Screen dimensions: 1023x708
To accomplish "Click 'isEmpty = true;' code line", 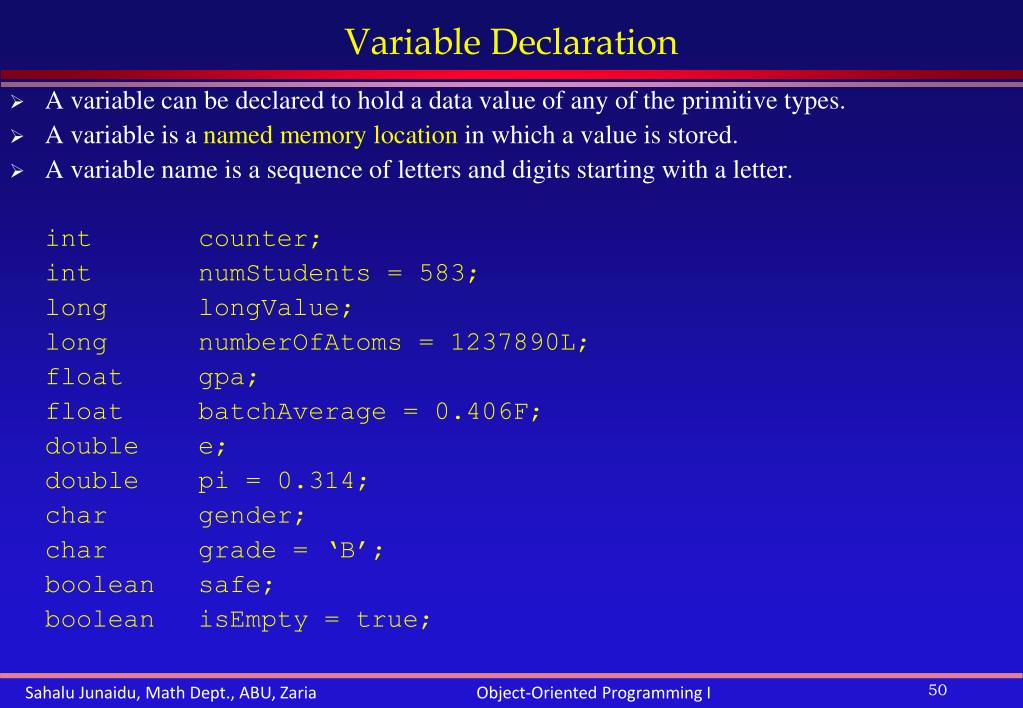I will click(314, 619).
